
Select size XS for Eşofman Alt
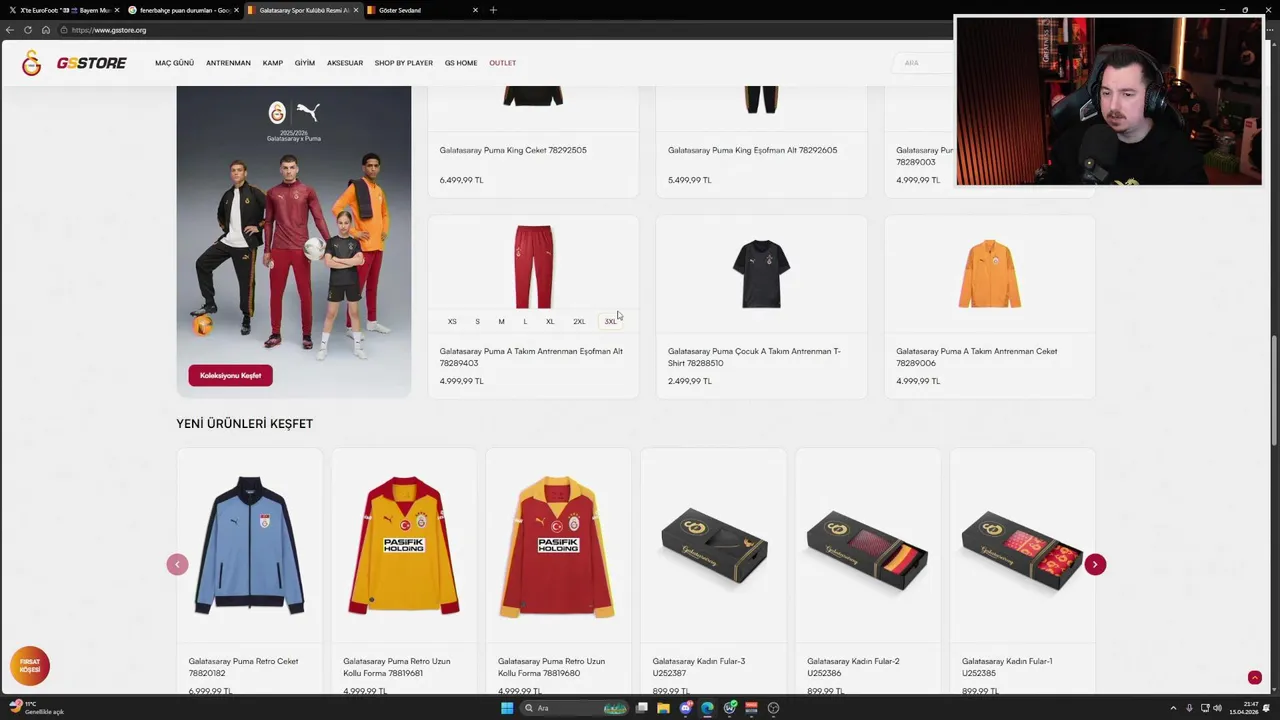[x=452, y=321]
